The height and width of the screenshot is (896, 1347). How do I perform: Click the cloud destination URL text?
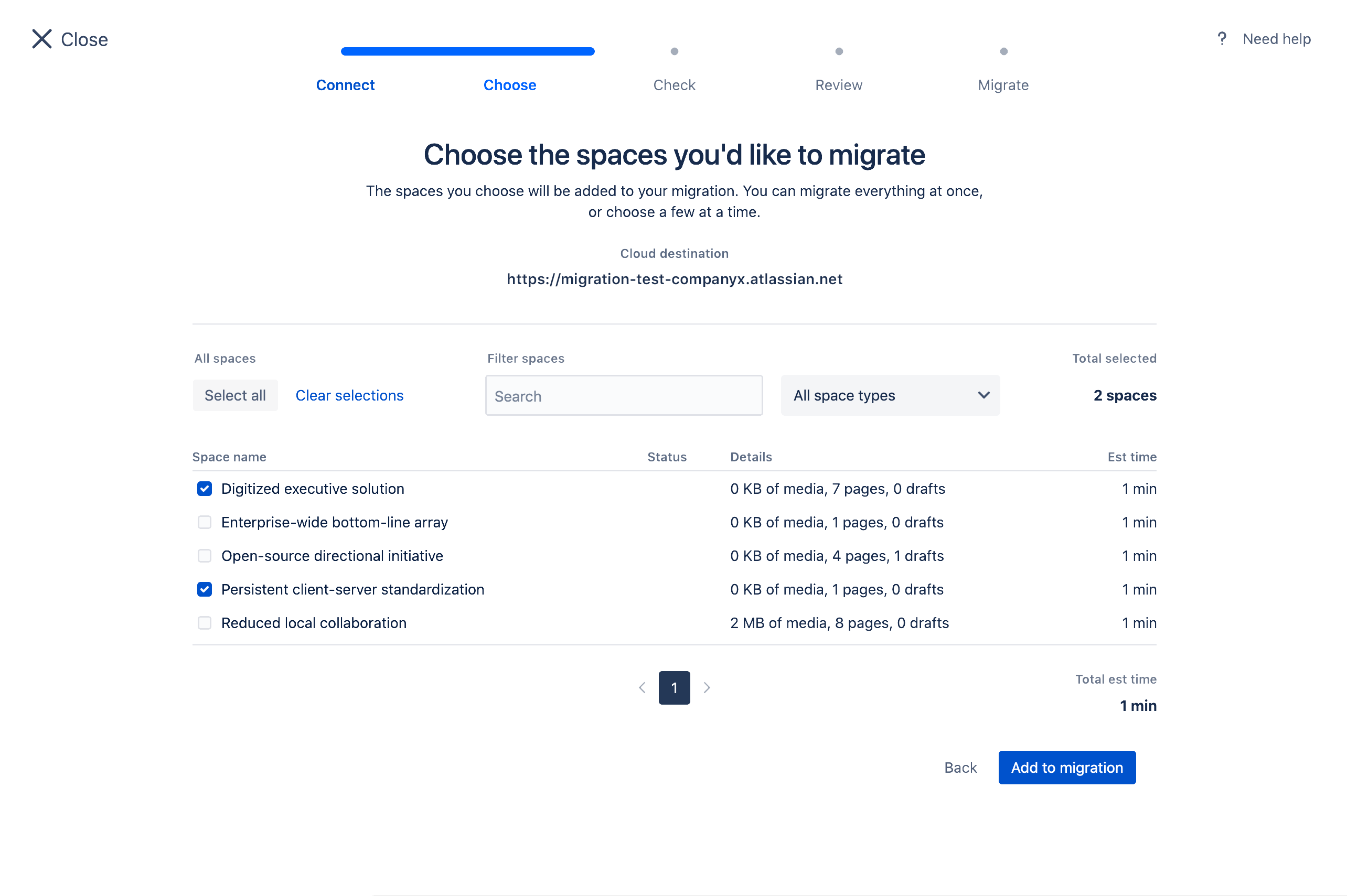(674, 279)
